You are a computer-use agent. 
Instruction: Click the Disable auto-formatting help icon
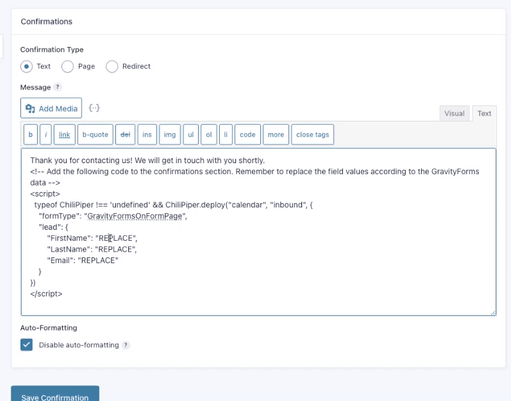pyautogui.click(x=126, y=345)
